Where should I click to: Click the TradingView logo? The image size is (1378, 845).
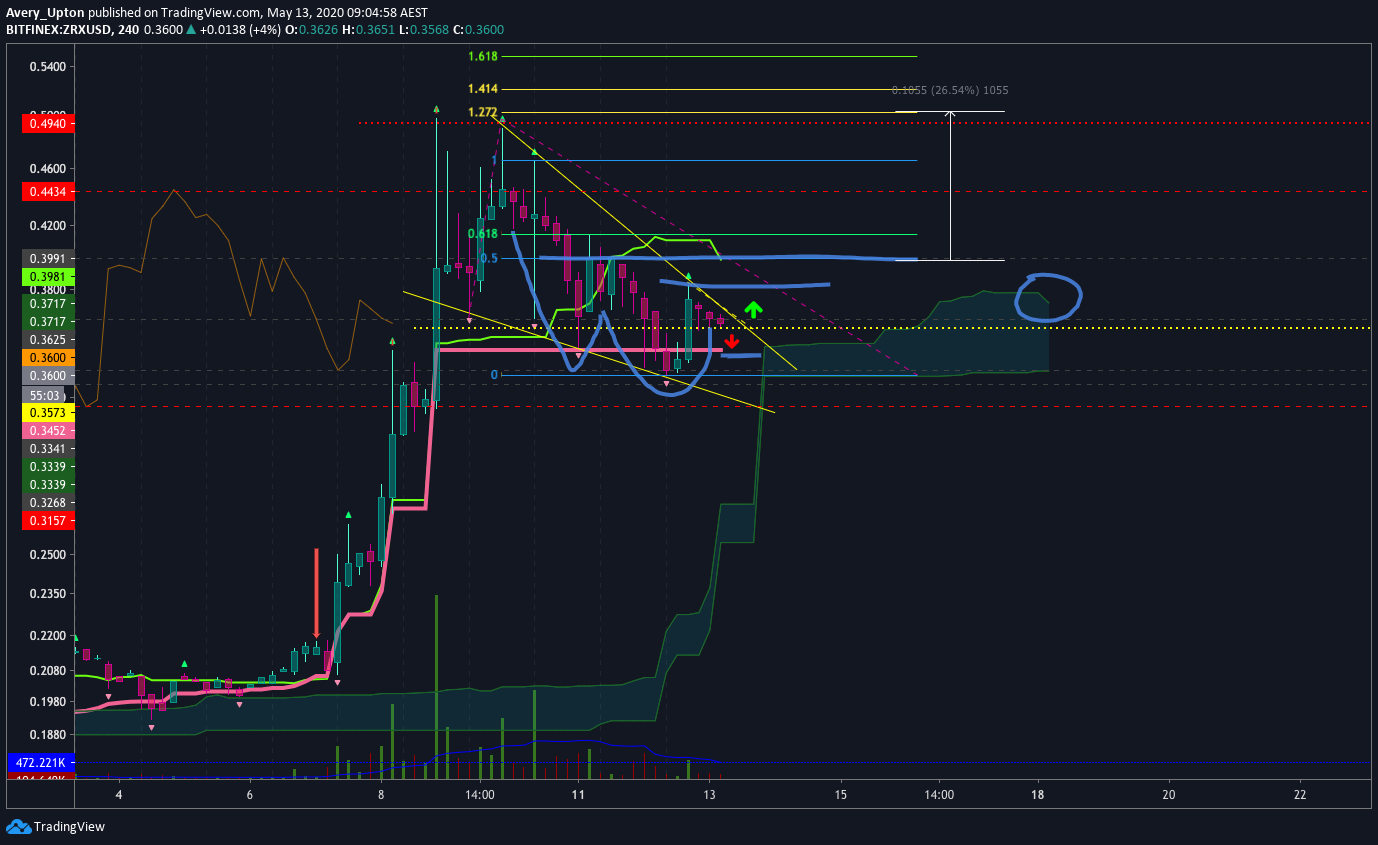[x=55, y=827]
